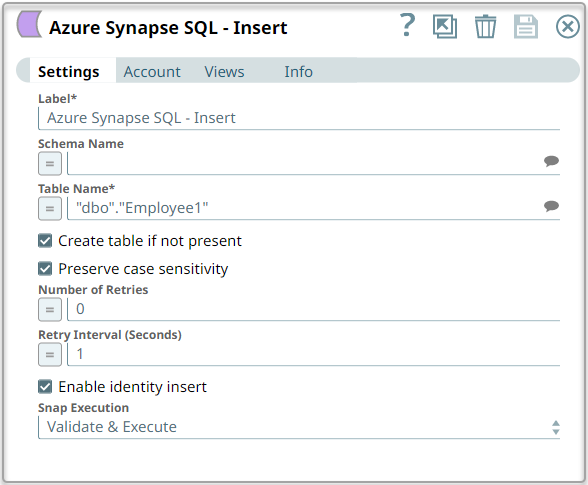588x485 pixels.
Task: Click the 'Enable identity insert' label text
Action: (133, 387)
